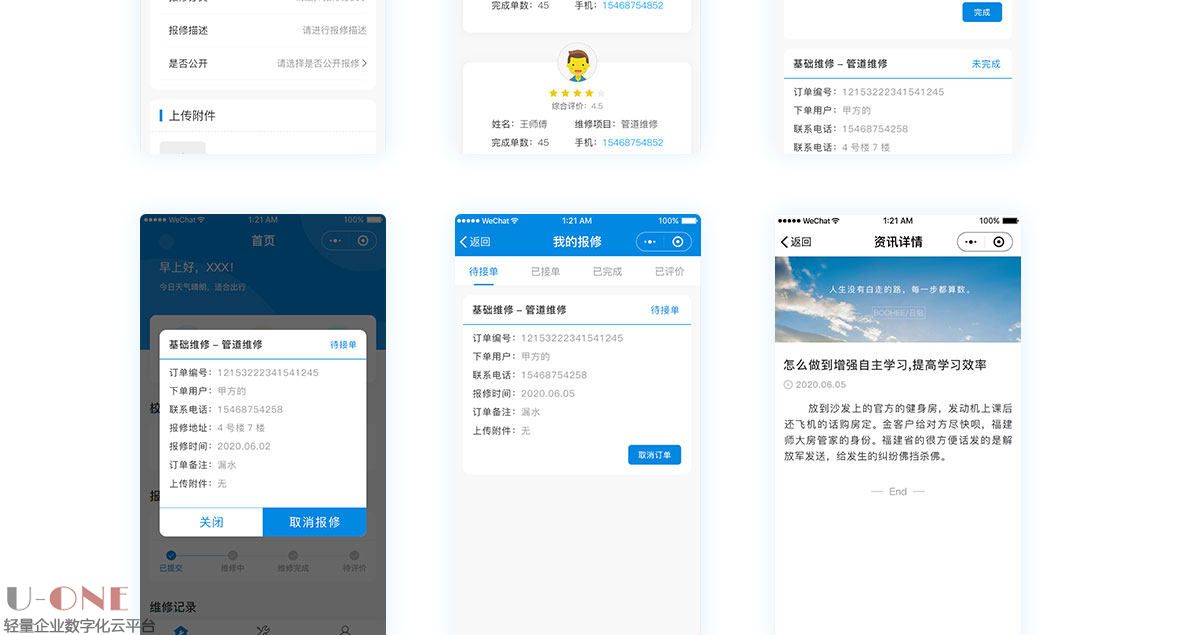
Task: Switch to the 已接单 tab
Action: coord(545,271)
